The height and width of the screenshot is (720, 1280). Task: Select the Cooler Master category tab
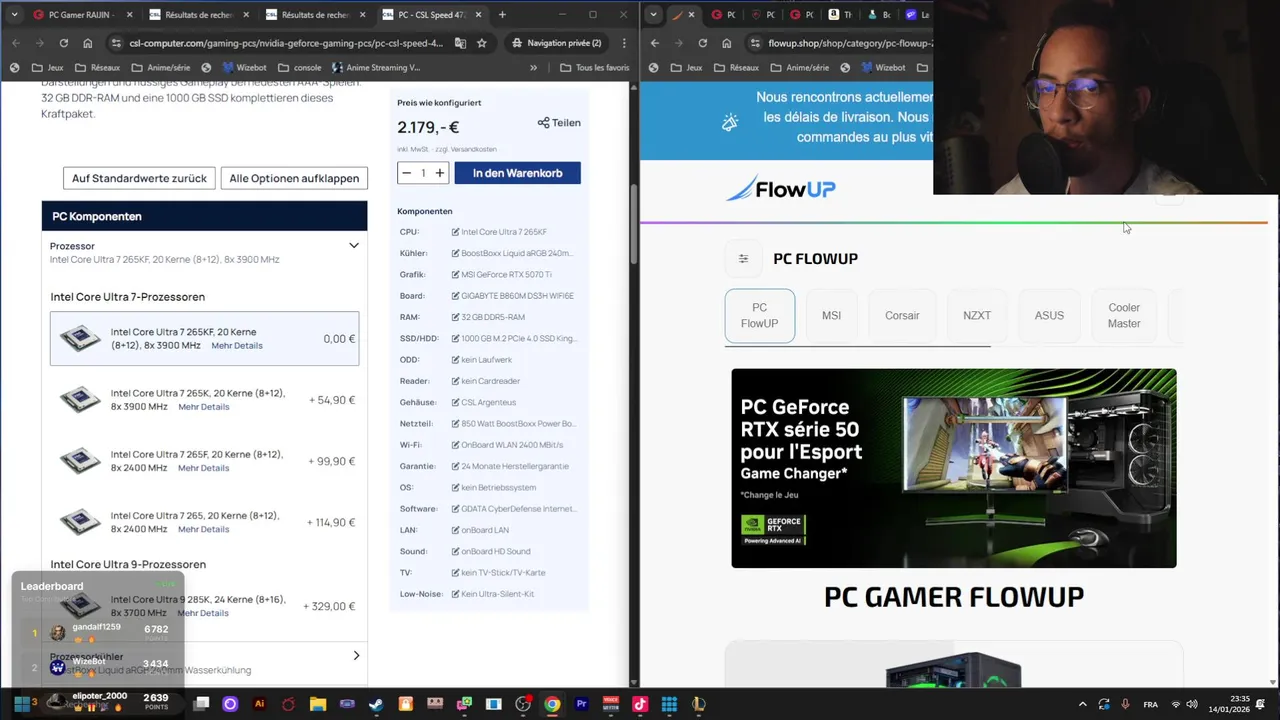pos(1124,315)
